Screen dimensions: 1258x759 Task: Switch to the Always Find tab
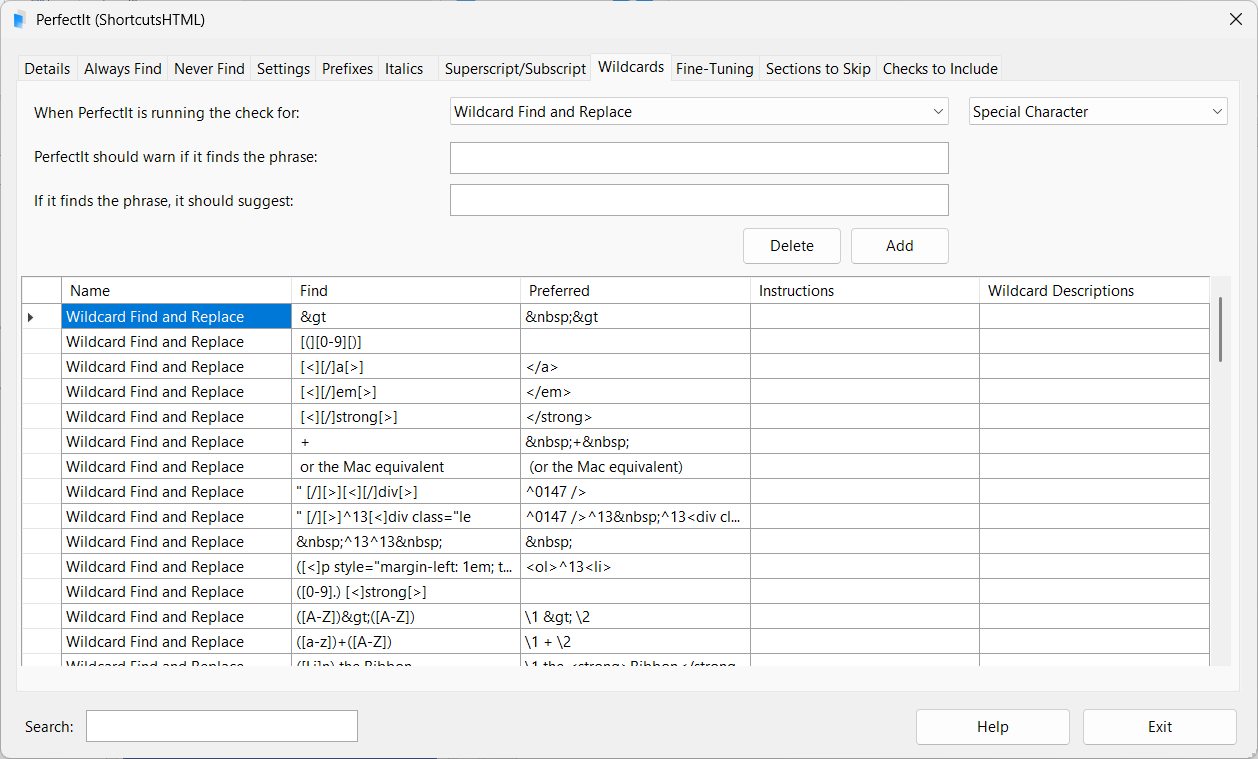(122, 69)
